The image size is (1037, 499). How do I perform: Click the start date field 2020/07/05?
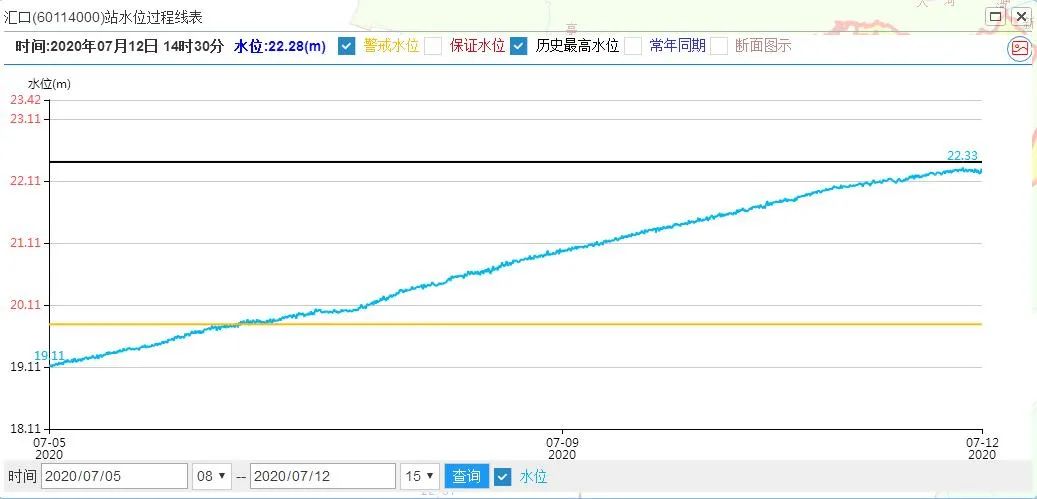(114, 476)
